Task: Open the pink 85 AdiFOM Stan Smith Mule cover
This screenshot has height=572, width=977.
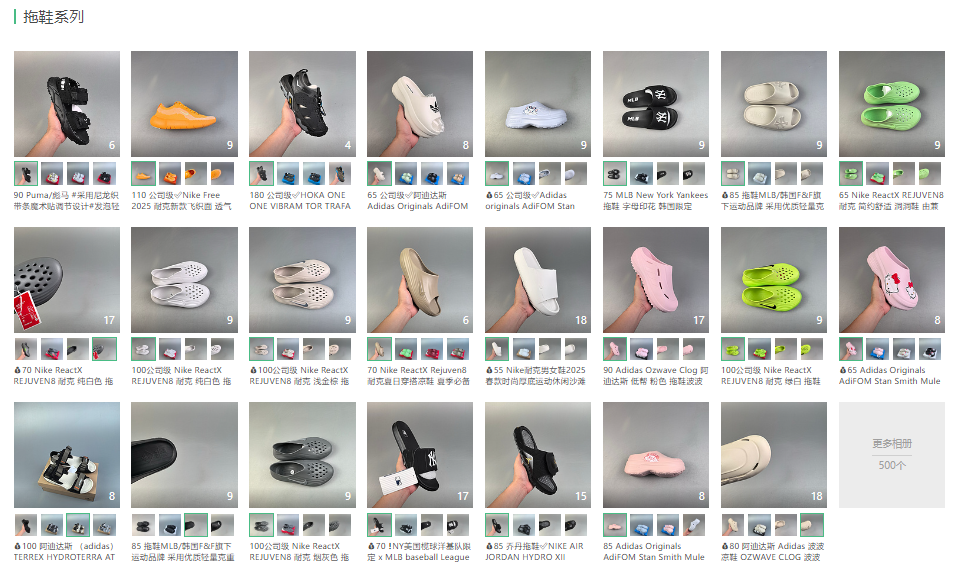Action: (x=655, y=455)
